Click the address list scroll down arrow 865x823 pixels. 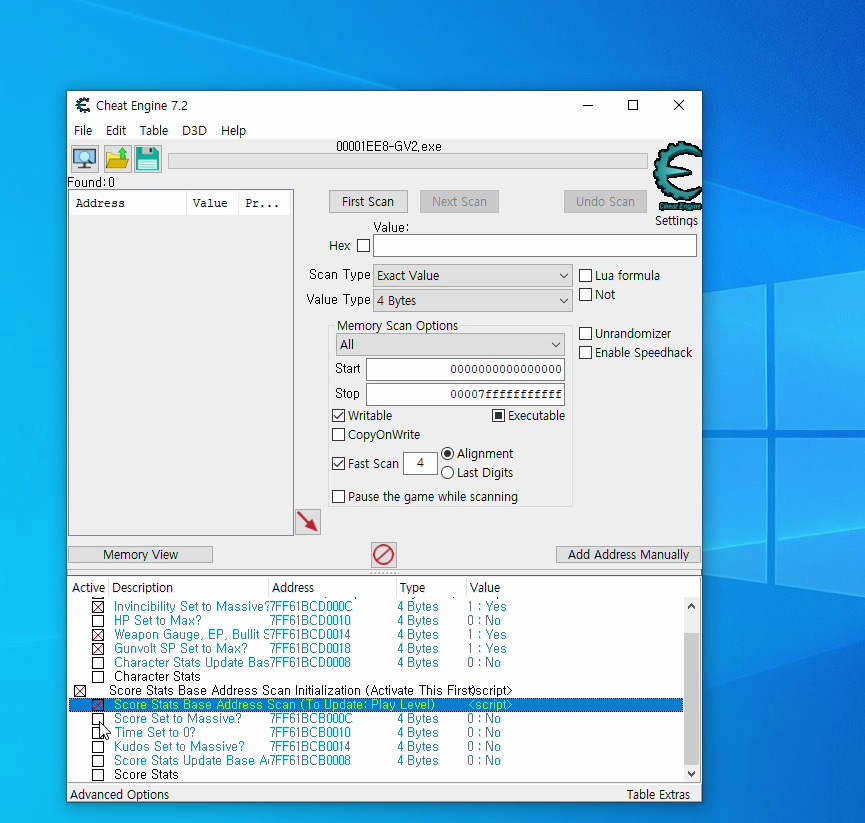(x=691, y=774)
